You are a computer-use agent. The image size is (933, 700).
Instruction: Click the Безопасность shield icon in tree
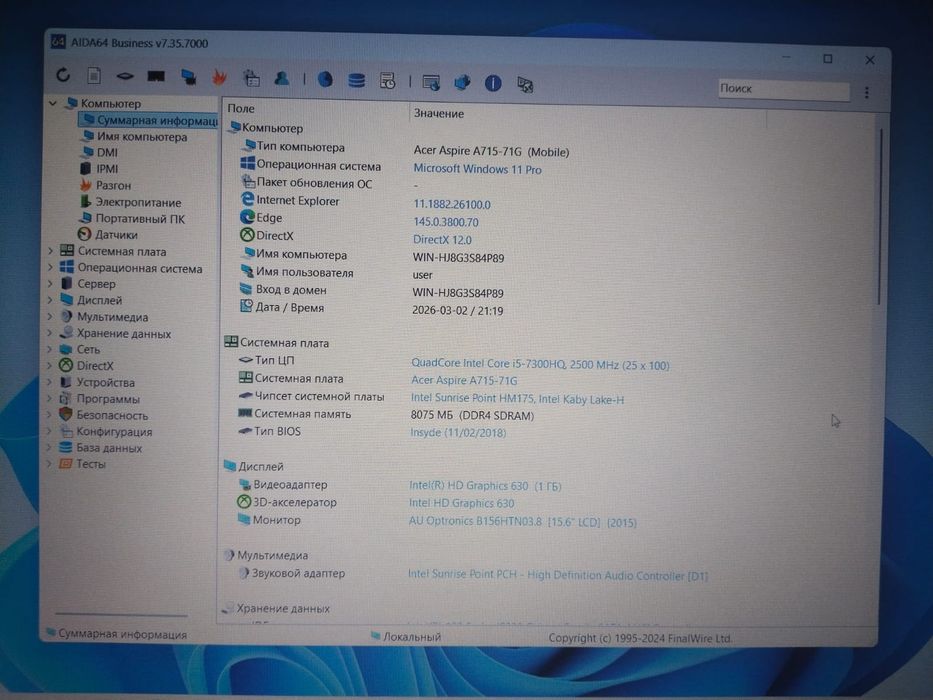(66, 414)
